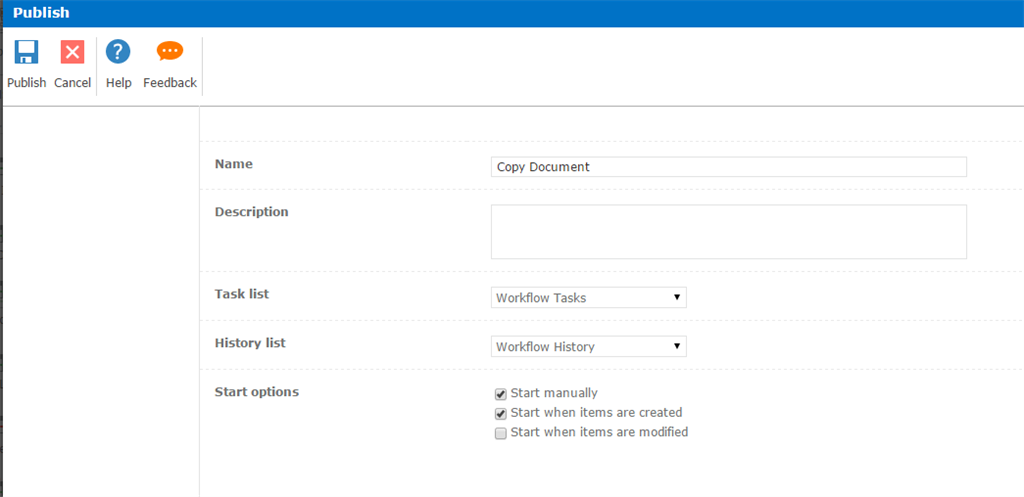Image resolution: width=1024 pixels, height=497 pixels.
Task: Click the Start when items are modified label
Action: [599, 432]
